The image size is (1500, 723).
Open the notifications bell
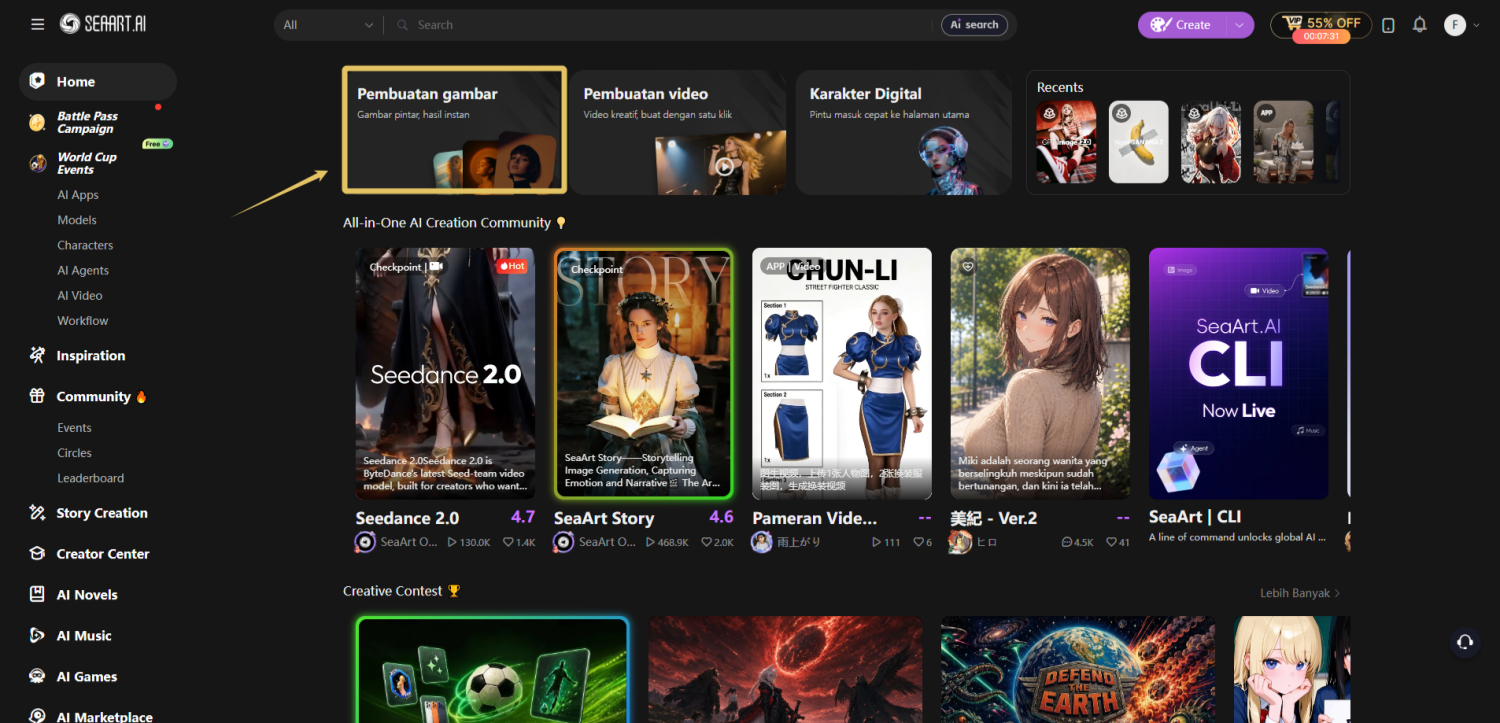tap(1419, 25)
